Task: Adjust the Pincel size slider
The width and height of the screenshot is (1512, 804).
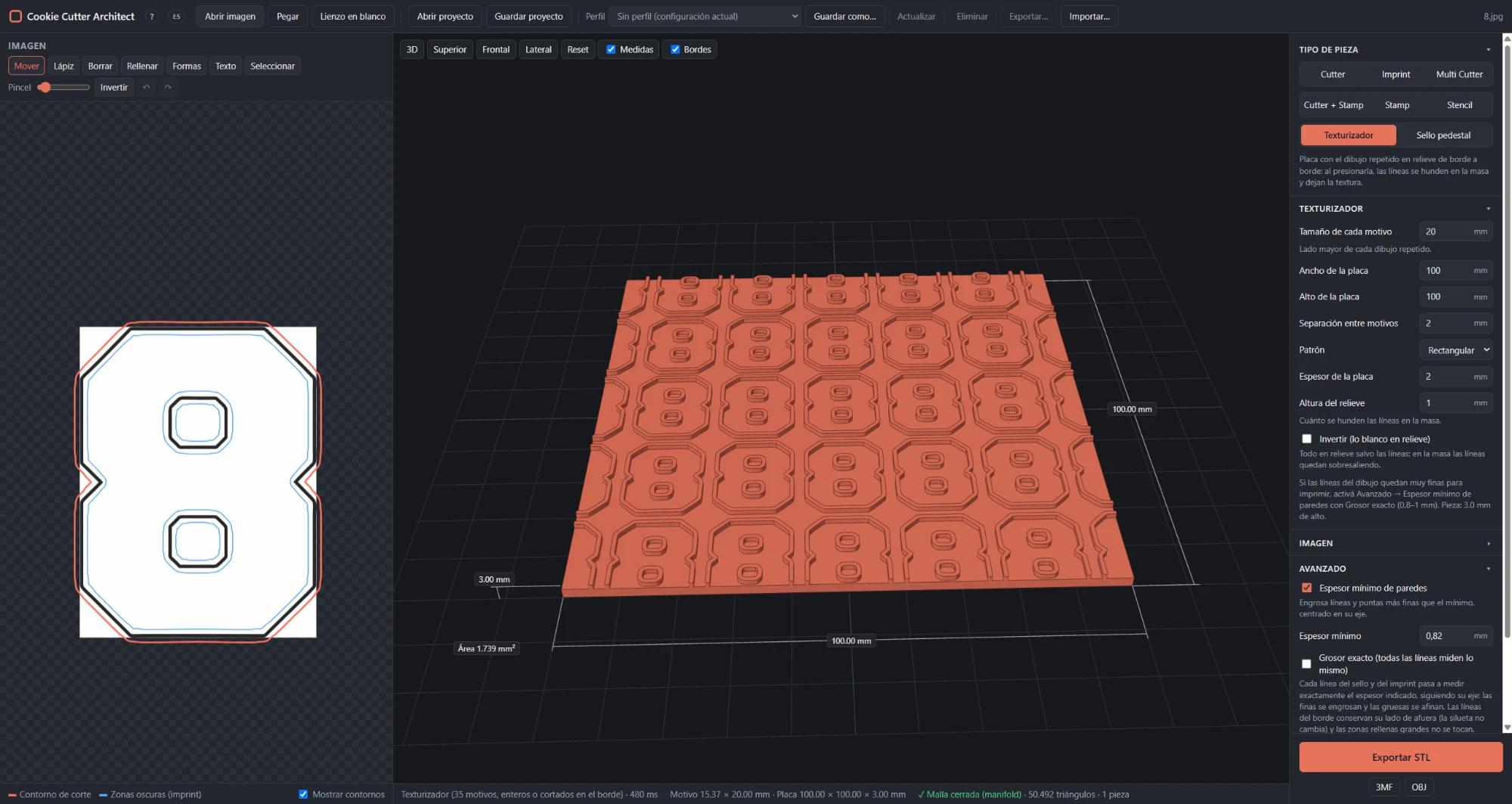Action: pos(64,88)
